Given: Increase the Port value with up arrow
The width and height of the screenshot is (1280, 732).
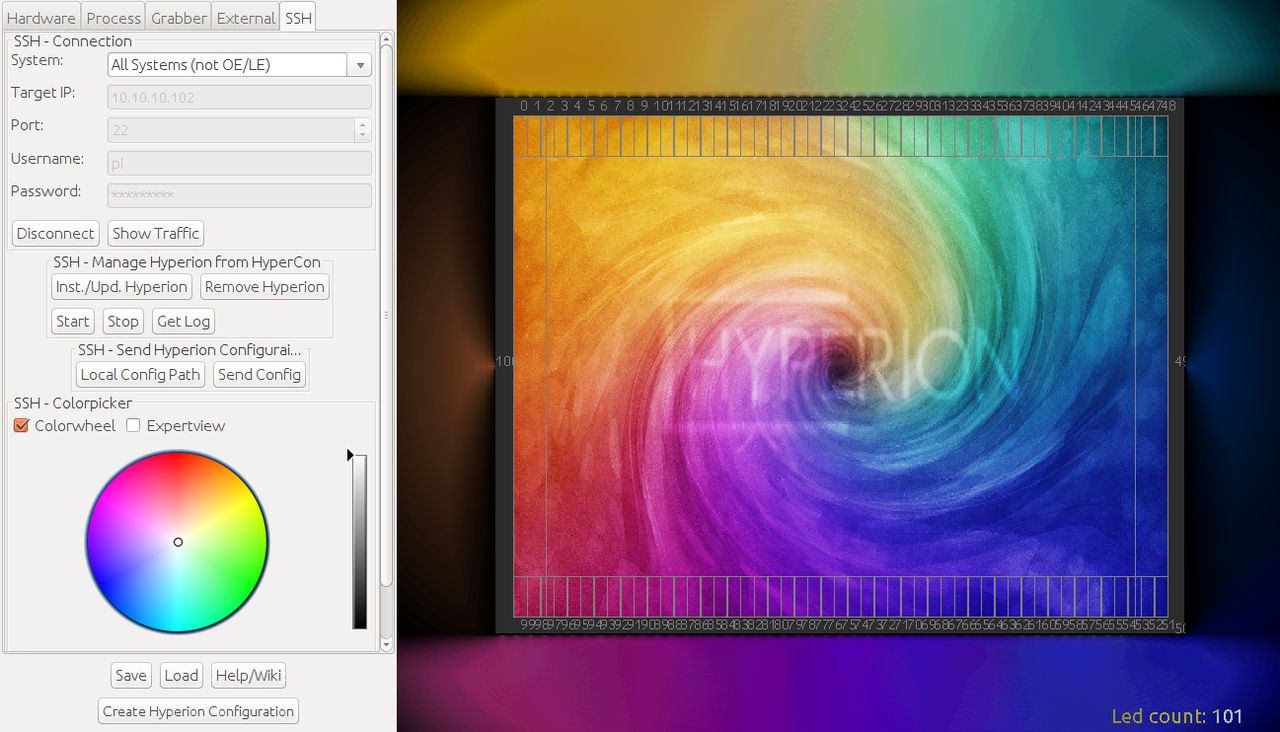Looking at the screenshot, I should [362, 124].
